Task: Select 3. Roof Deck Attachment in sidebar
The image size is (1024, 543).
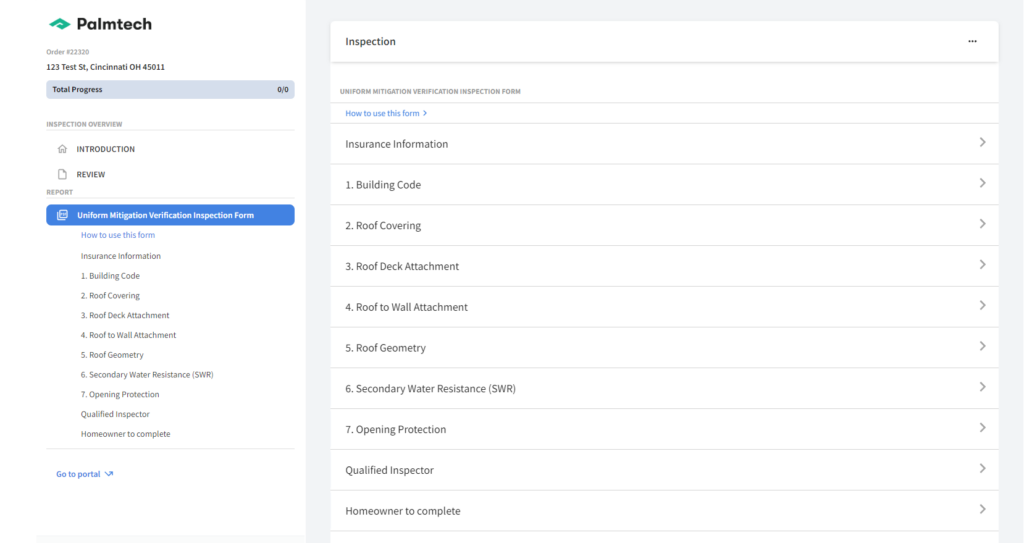Action: [125, 315]
